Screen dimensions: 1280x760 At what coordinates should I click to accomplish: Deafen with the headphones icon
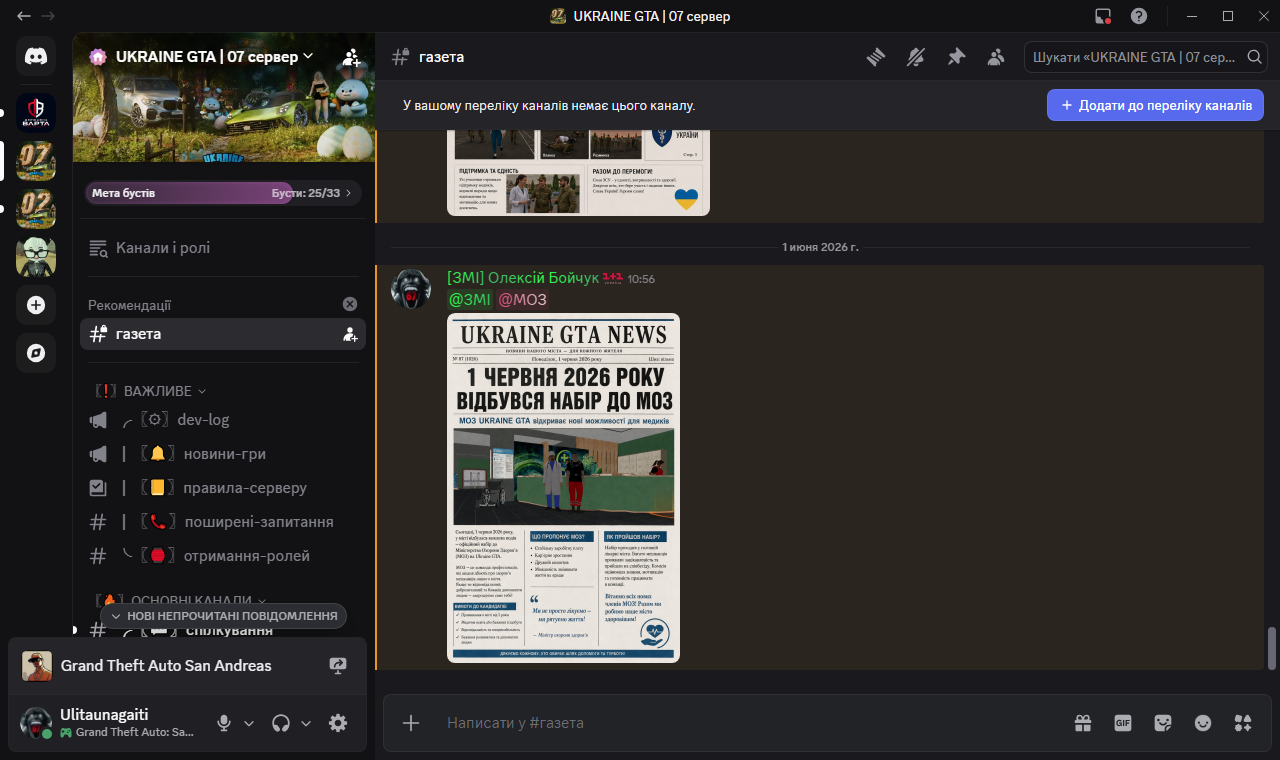pos(281,723)
